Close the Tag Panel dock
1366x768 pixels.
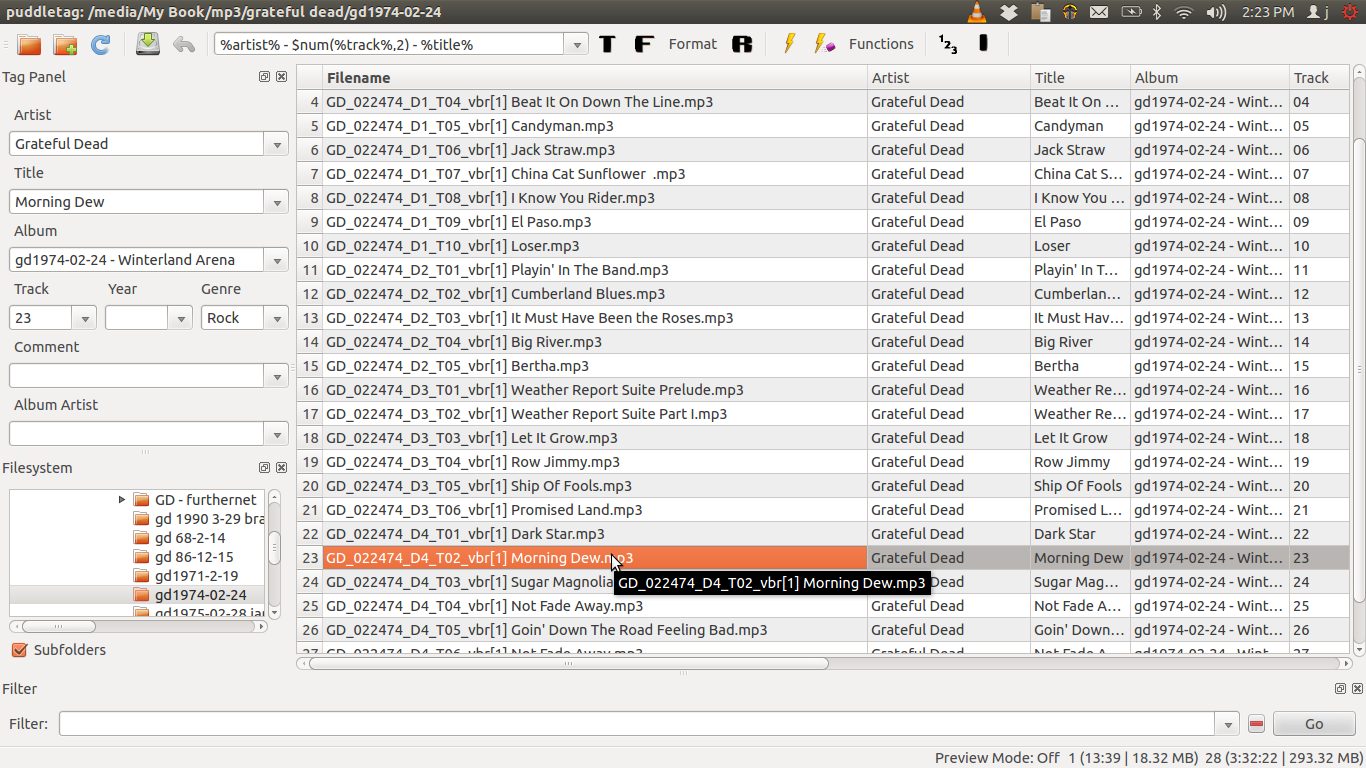pos(281,77)
